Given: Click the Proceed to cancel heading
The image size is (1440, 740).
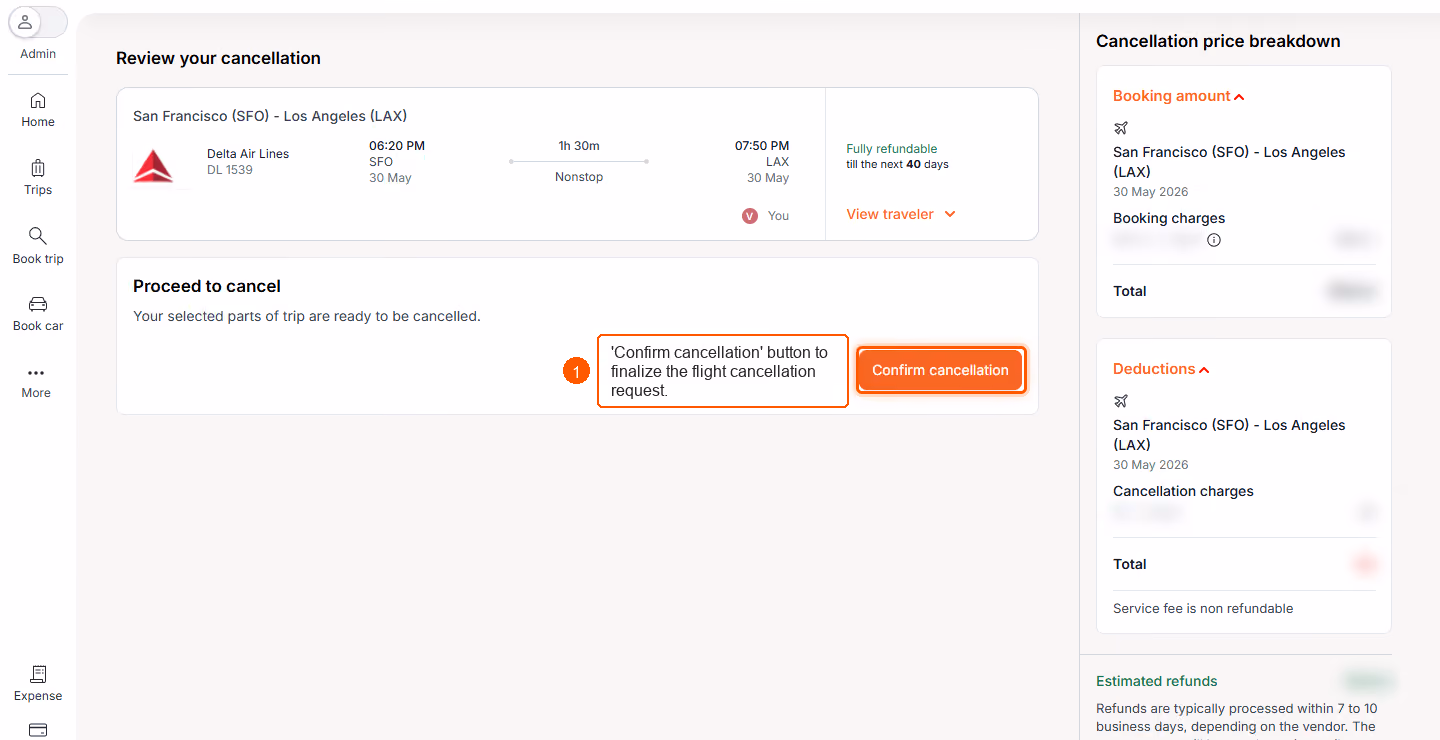Looking at the screenshot, I should tap(207, 286).
